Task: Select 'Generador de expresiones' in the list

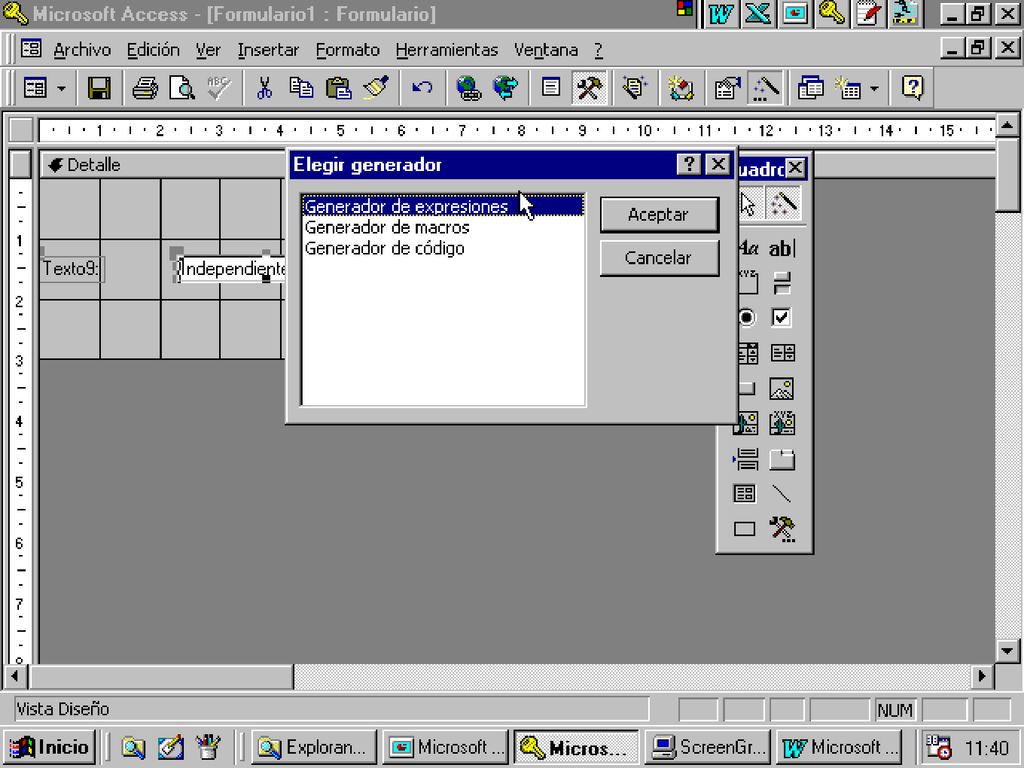Action: click(x=443, y=206)
